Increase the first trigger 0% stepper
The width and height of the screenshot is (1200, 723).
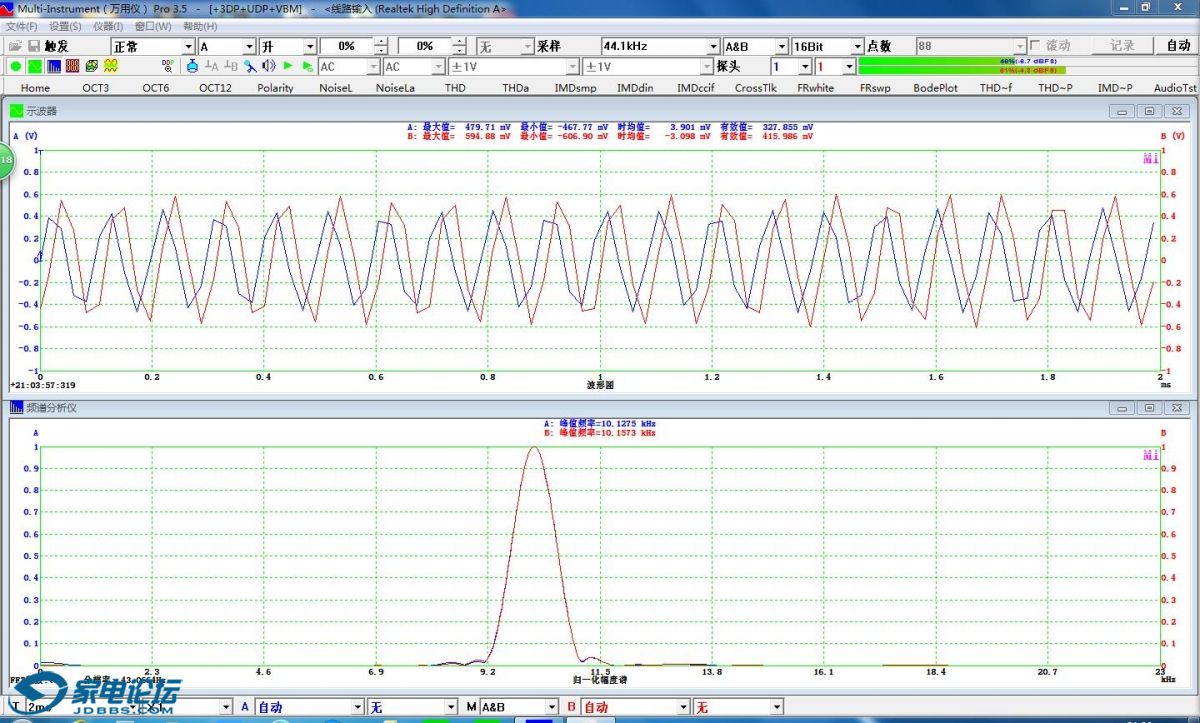click(381, 42)
